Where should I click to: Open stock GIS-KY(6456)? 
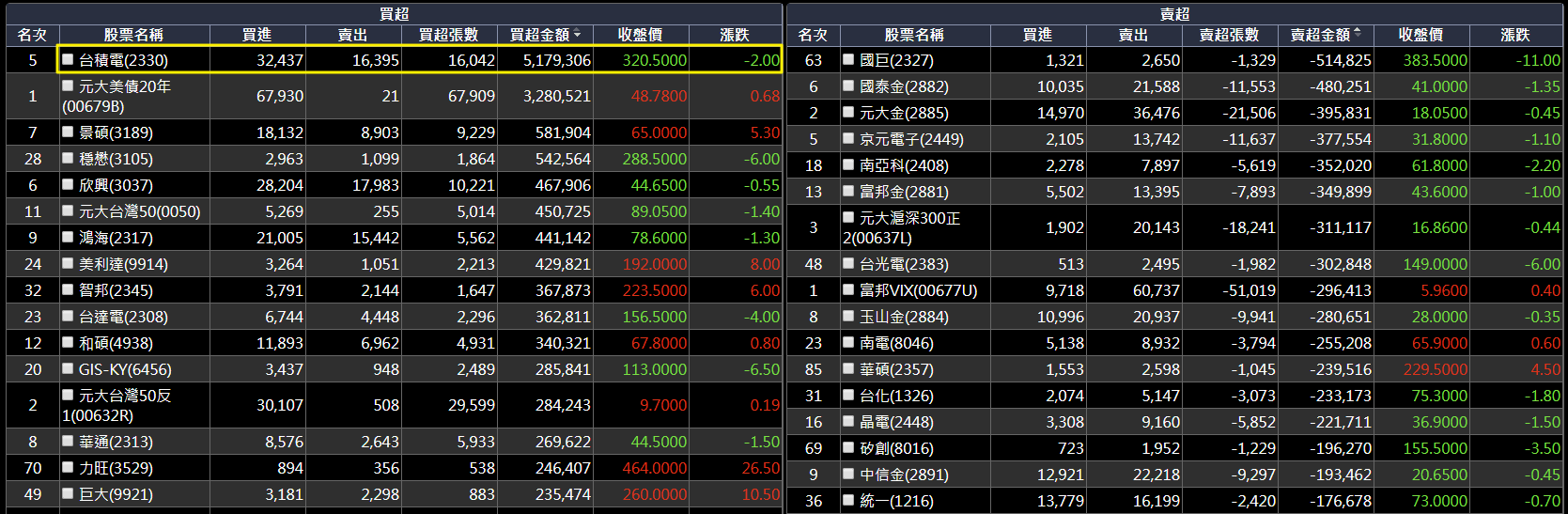pos(125,370)
